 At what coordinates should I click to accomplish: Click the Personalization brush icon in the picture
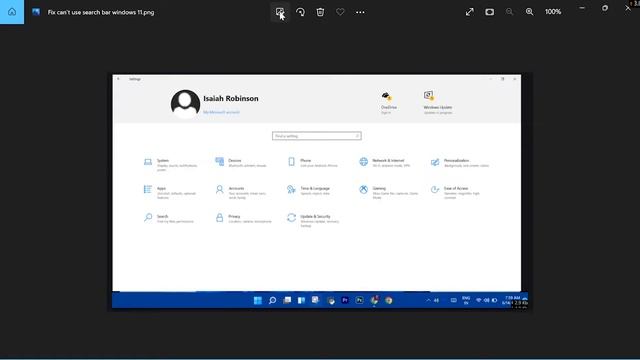click(x=435, y=162)
